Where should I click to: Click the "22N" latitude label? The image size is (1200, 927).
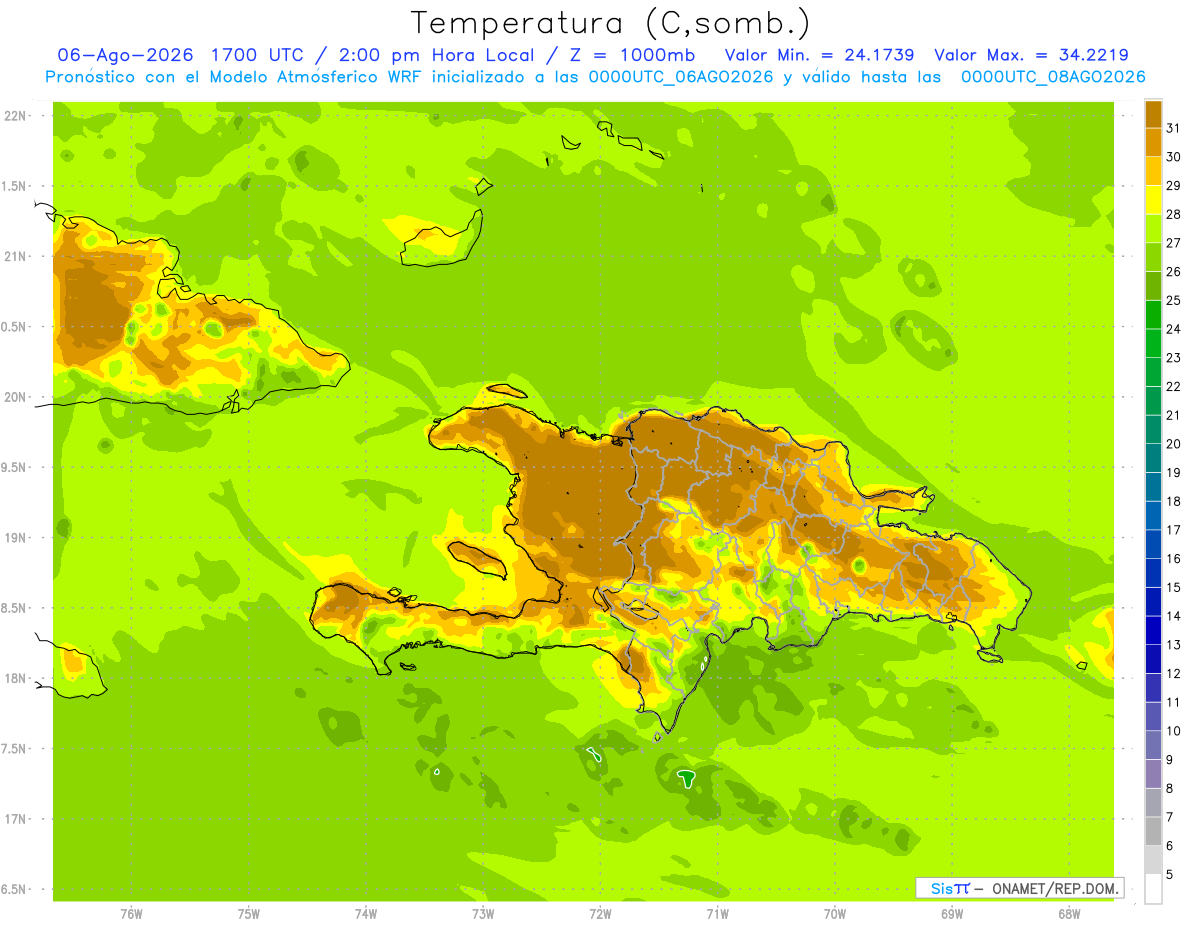click(x=14, y=116)
